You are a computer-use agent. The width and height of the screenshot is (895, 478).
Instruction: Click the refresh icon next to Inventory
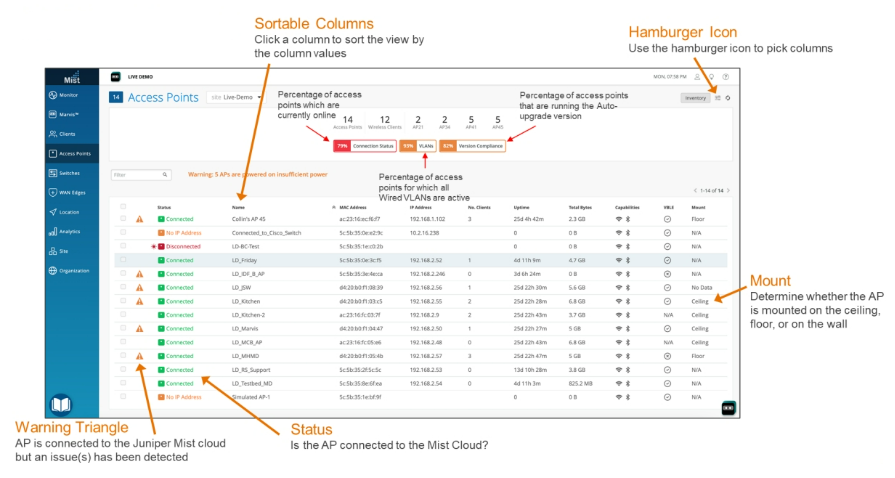(x=728, y=98)
